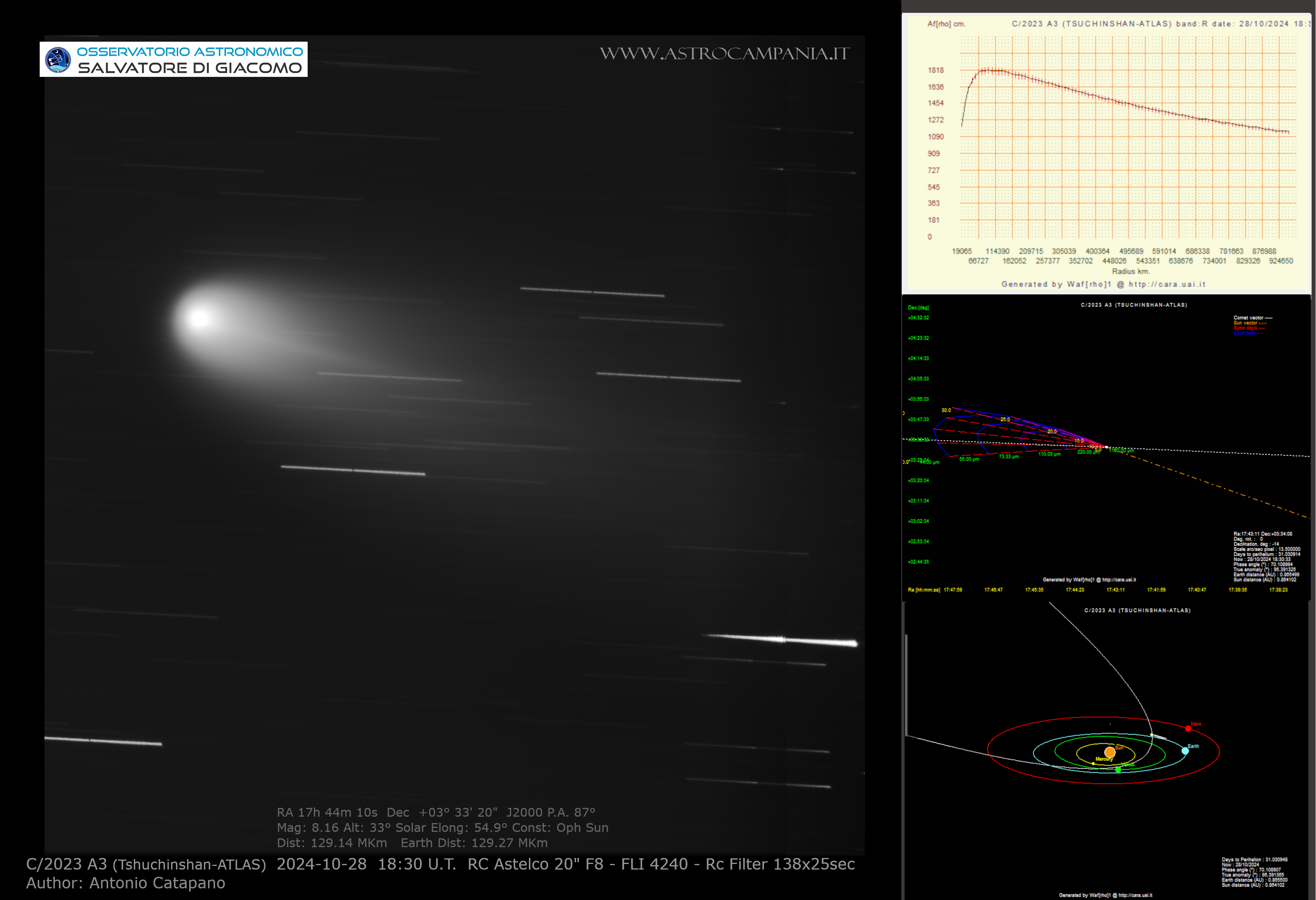Click the bright comet nucleus

pyautogui.click(x=199, y=318)
